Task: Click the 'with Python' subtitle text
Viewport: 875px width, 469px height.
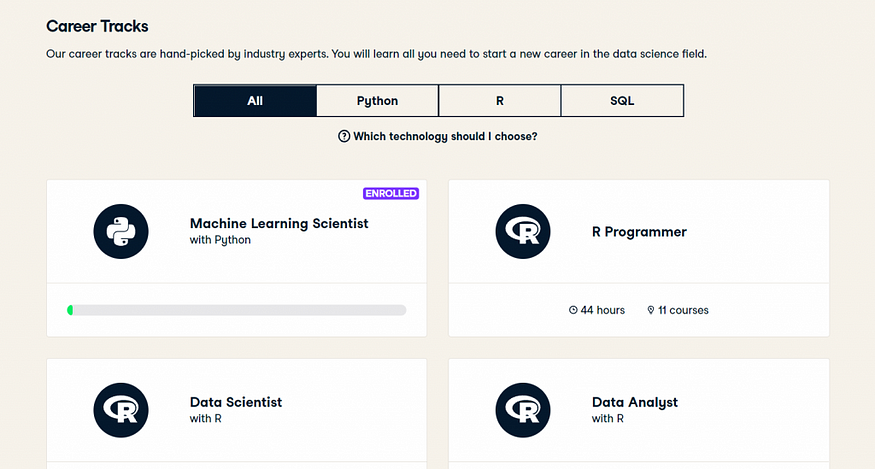Action: 220,241
